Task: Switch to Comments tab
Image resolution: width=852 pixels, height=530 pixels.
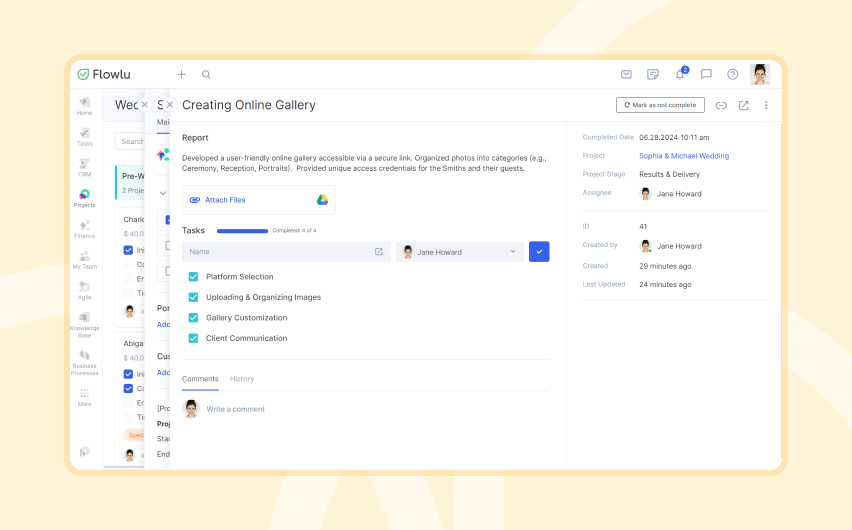Action: [x=200, y=379]
